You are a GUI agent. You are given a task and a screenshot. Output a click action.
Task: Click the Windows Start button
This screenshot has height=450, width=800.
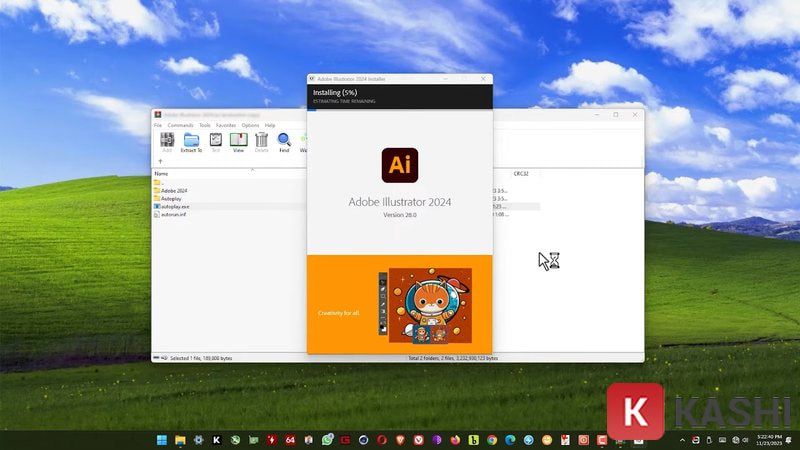(x=162, y=440)
